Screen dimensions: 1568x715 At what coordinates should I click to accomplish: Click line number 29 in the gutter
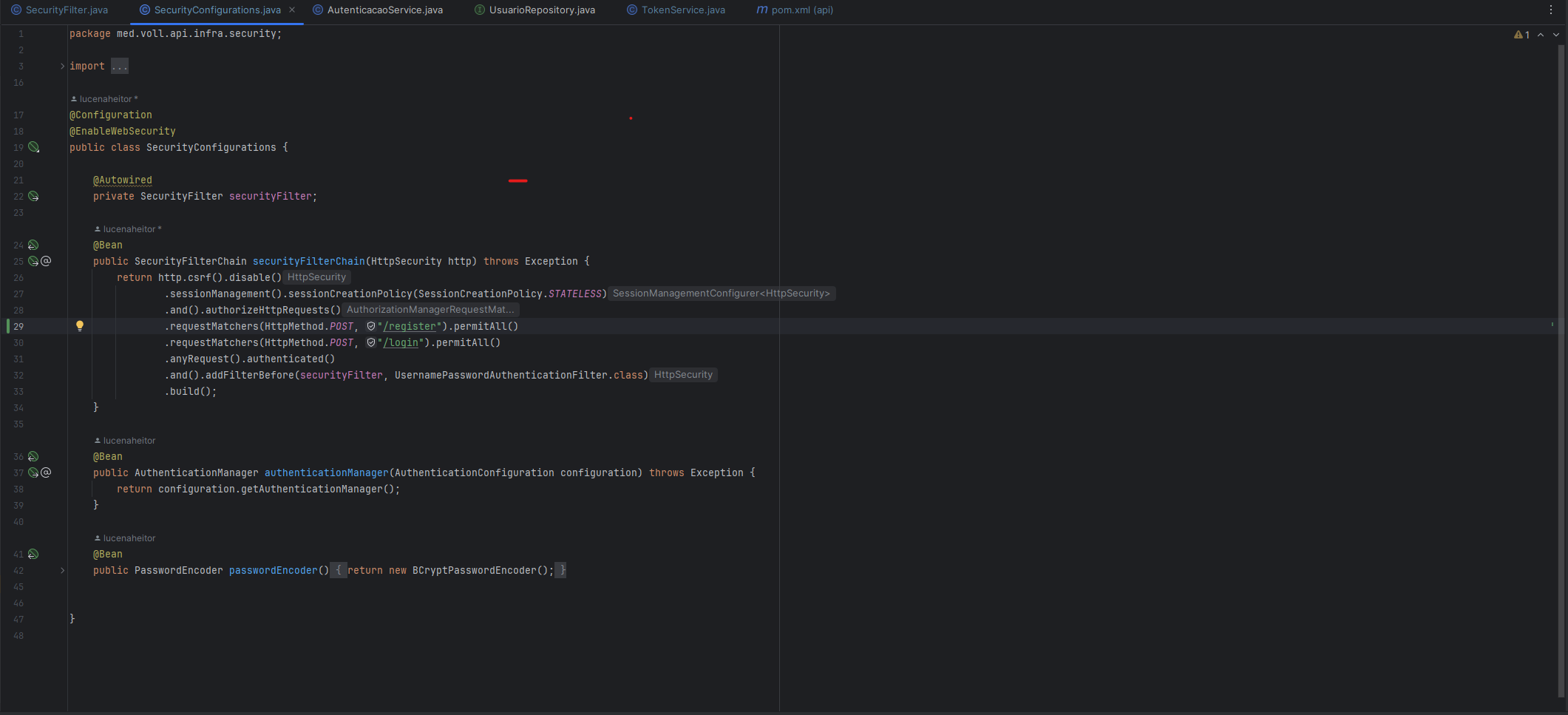click(18, 327)
